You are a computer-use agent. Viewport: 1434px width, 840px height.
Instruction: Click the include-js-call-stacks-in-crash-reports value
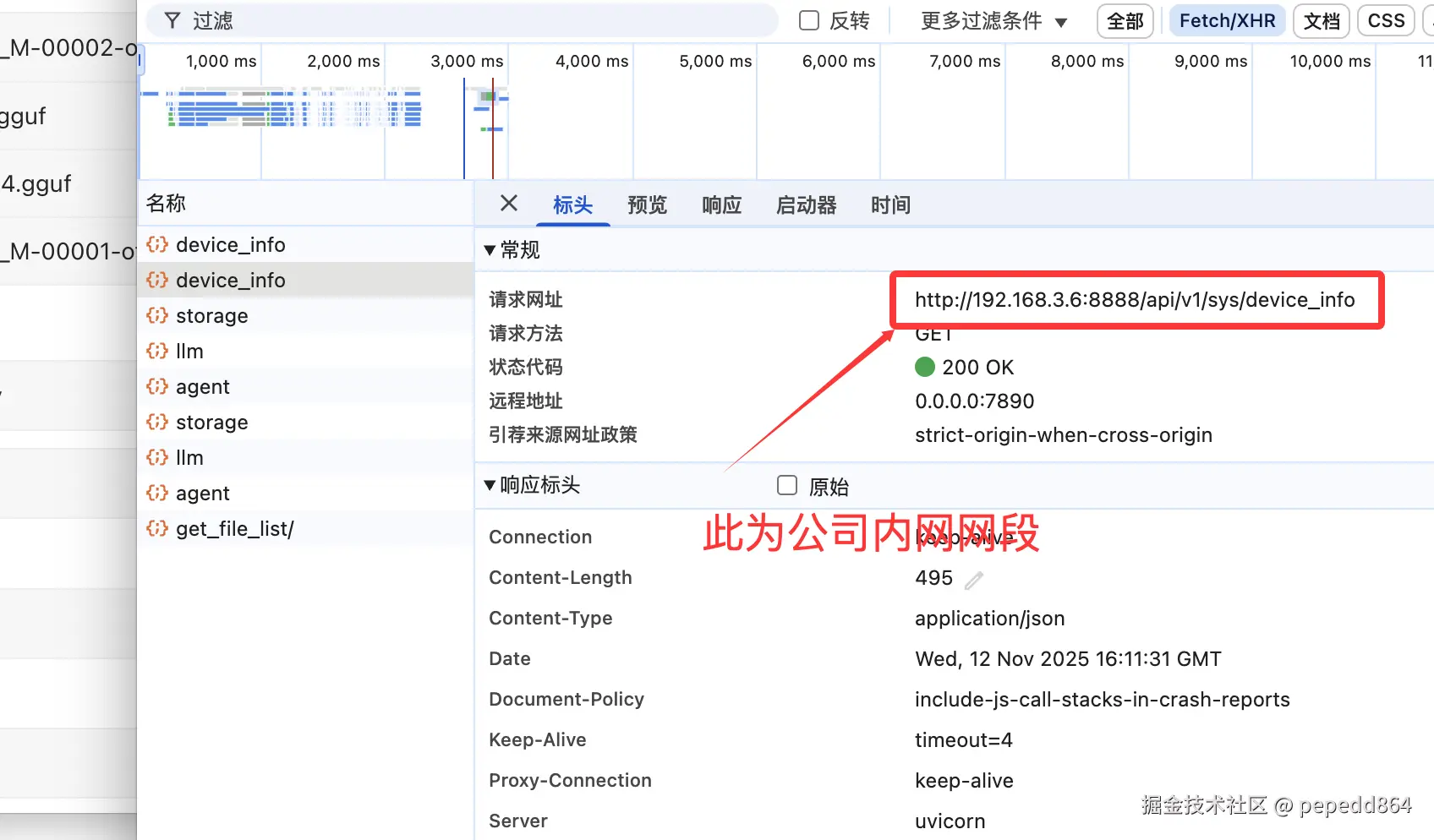(1103, 700)
